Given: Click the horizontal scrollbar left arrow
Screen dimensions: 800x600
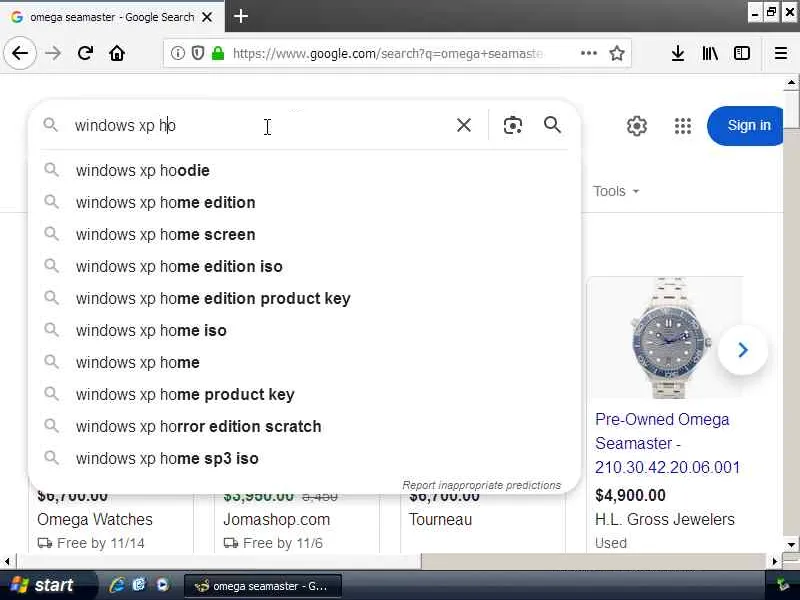Looking at the screenshot, I should 7,561.
